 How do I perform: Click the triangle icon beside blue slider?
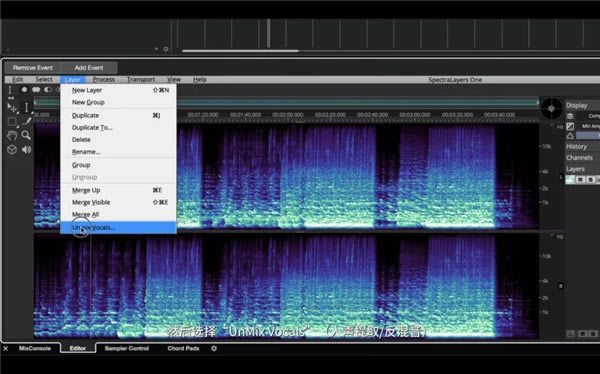coord(570,136)
